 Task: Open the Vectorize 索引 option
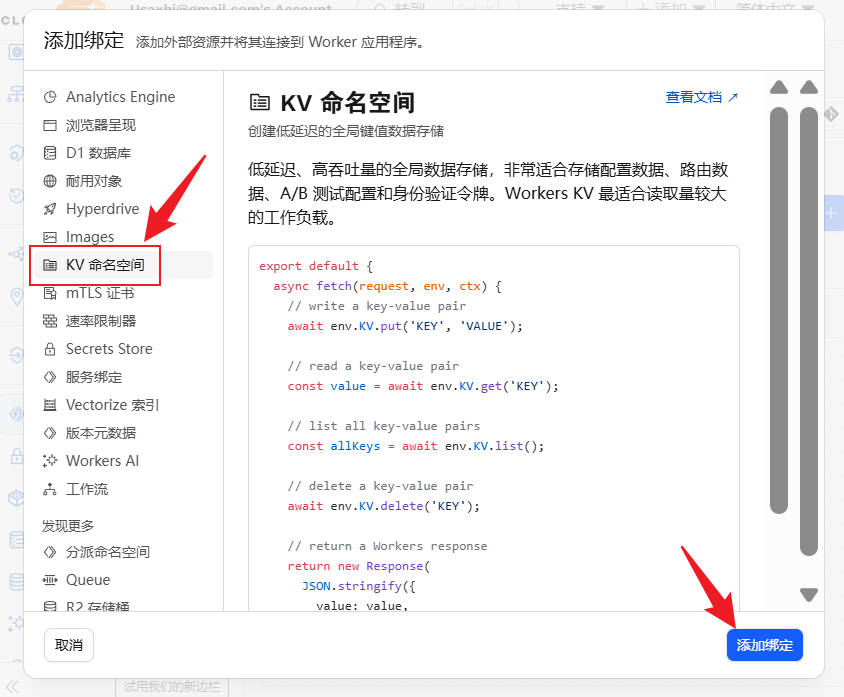(112, 405)
